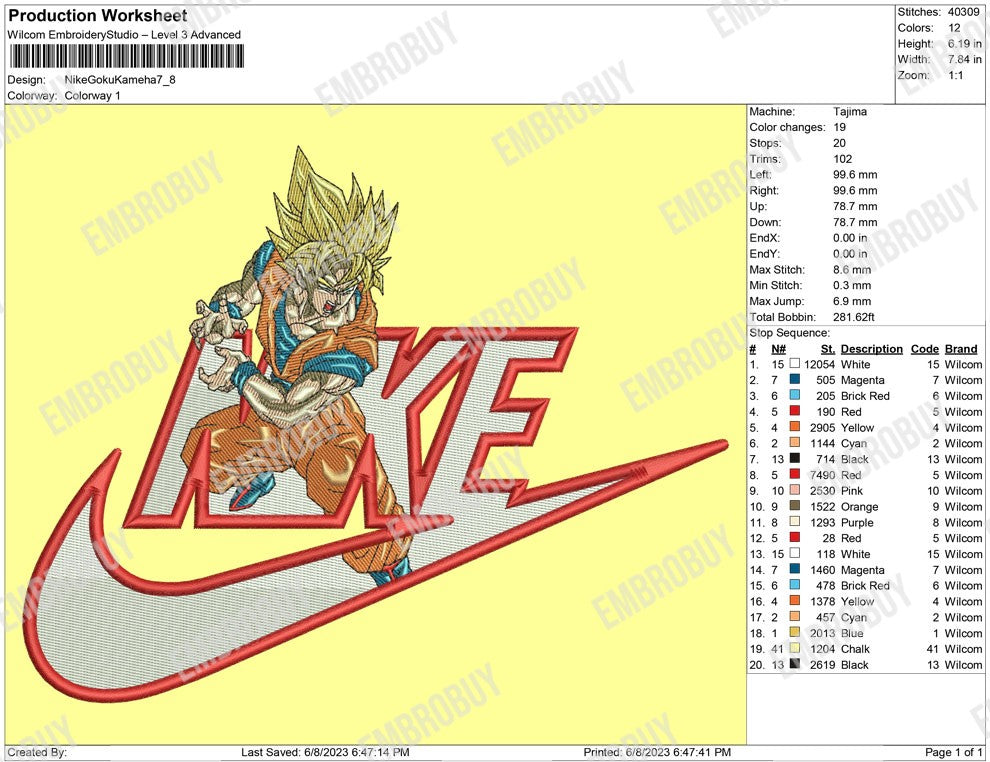Click the St. column header

click(828, 349)
